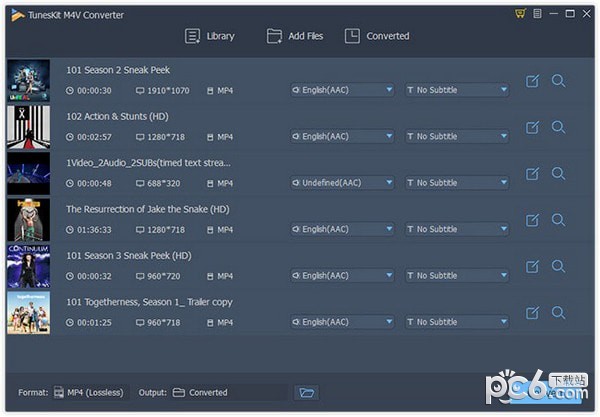
Task: Click magnifier for 101 Season 3 Sneak Peek
Action: click(558, 266)
